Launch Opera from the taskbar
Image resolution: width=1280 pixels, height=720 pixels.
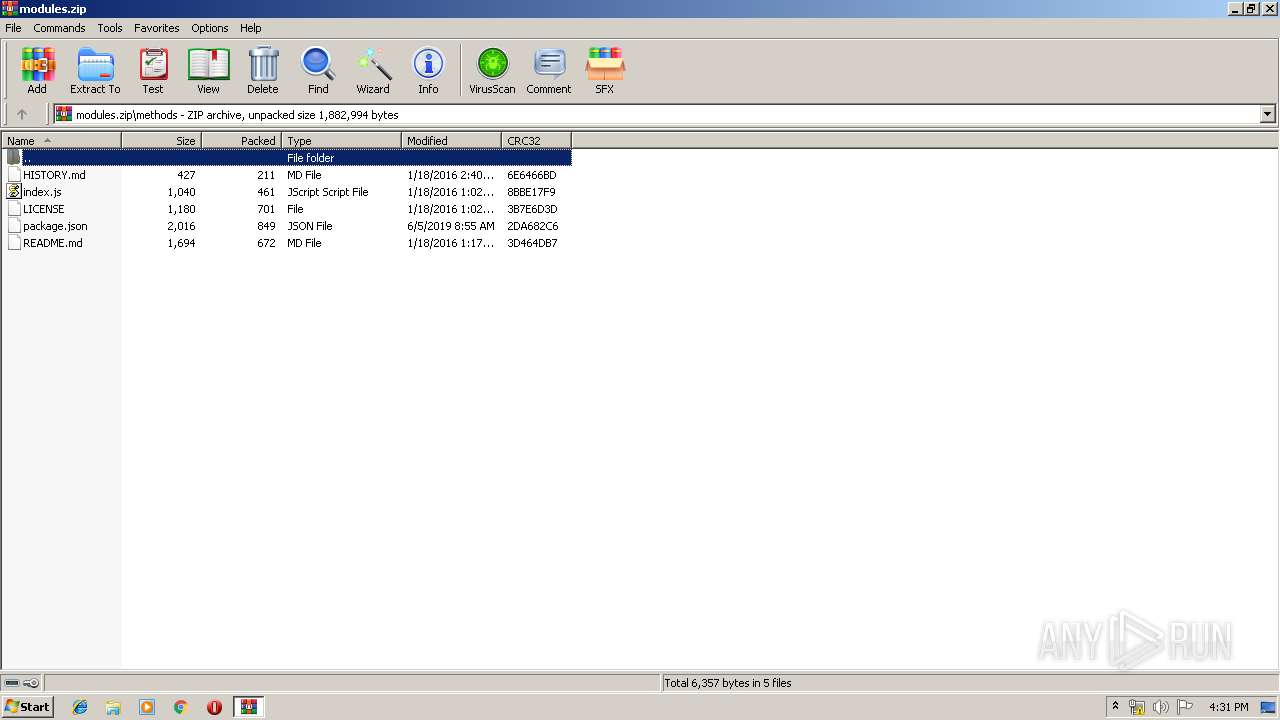[x=214, y=707]
